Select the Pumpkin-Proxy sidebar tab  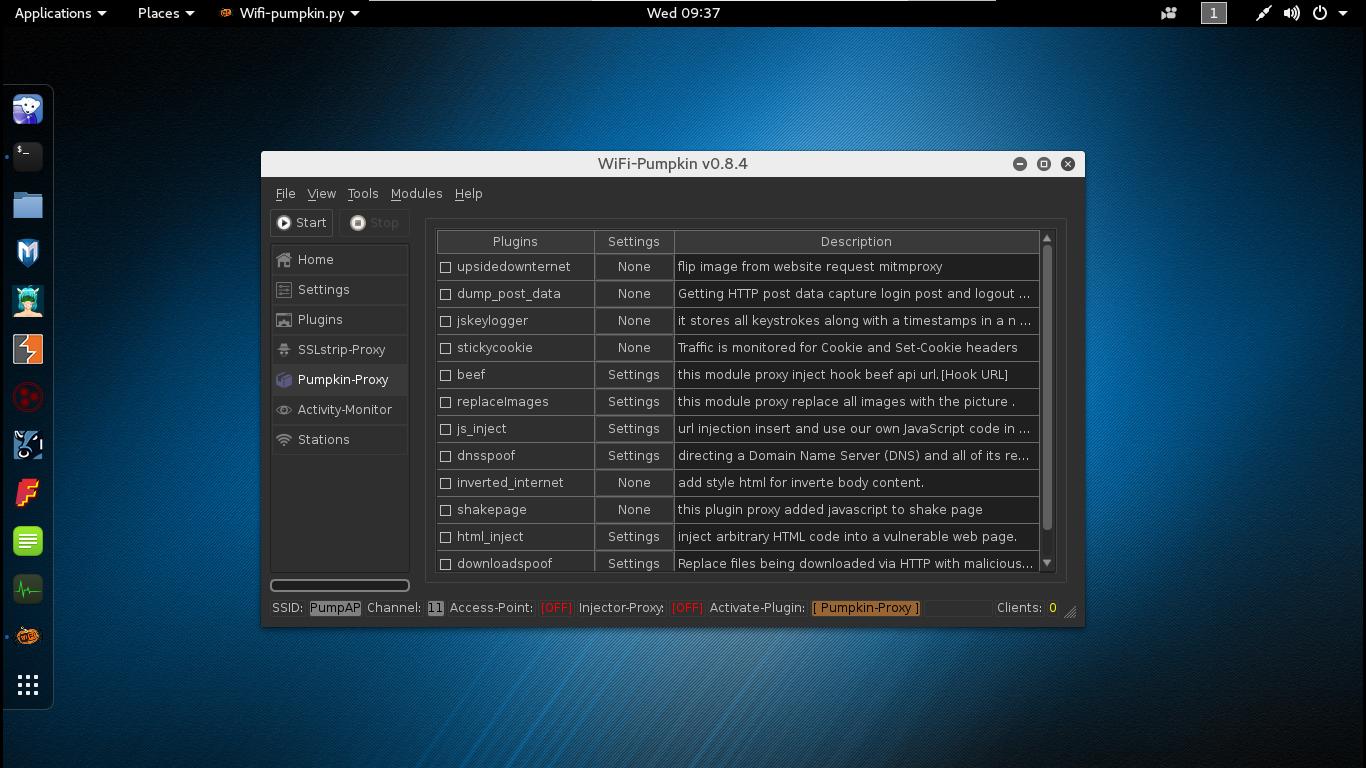coord(340,380)
